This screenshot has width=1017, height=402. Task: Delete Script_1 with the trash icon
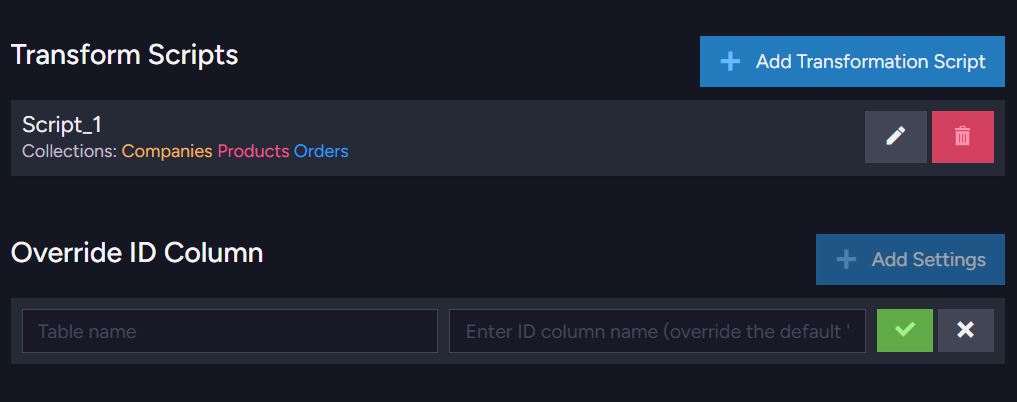pos(963,137)
